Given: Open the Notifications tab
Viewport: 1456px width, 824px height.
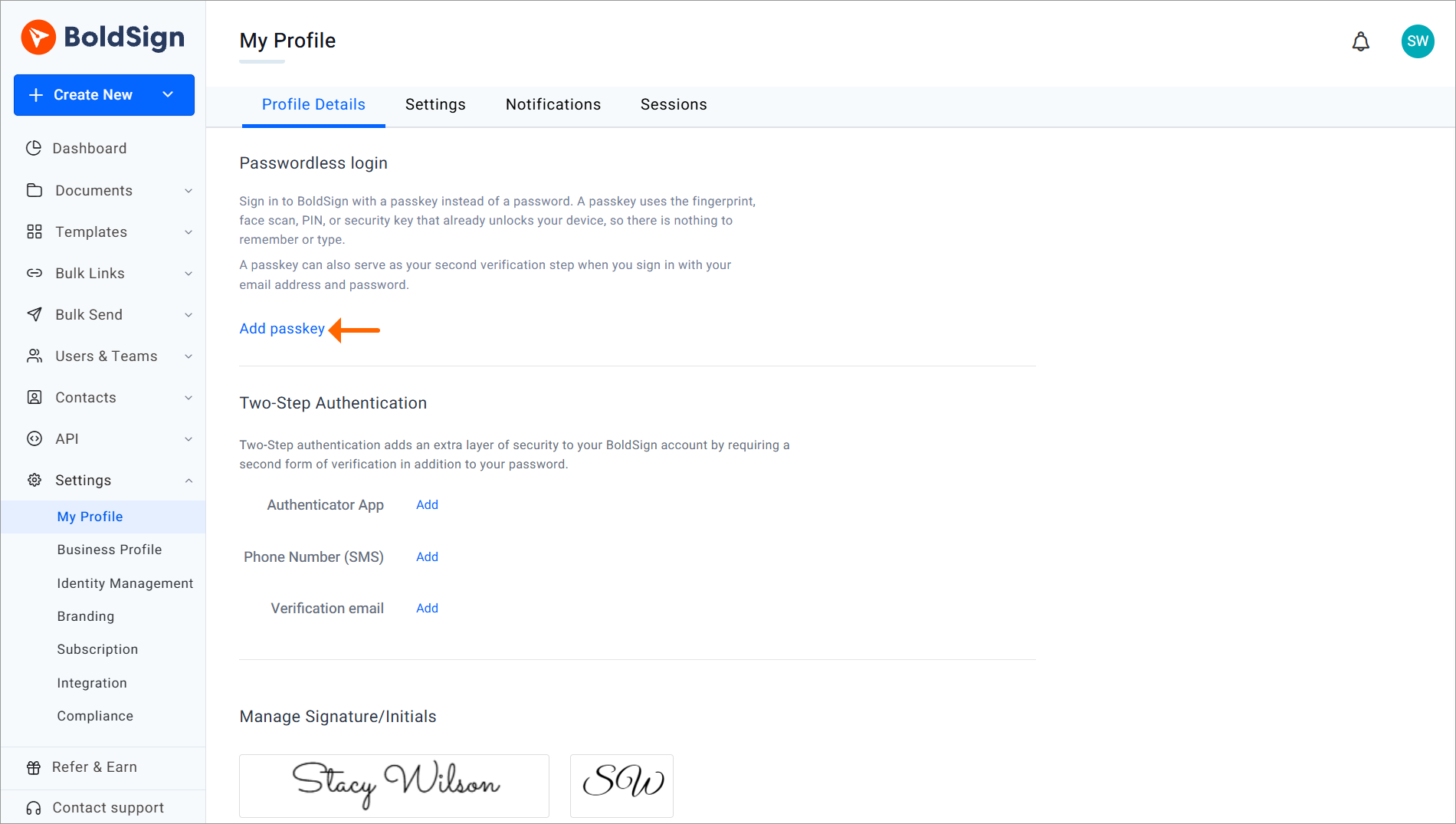Looking at the screenshot, I should click(x=553, y=105).
